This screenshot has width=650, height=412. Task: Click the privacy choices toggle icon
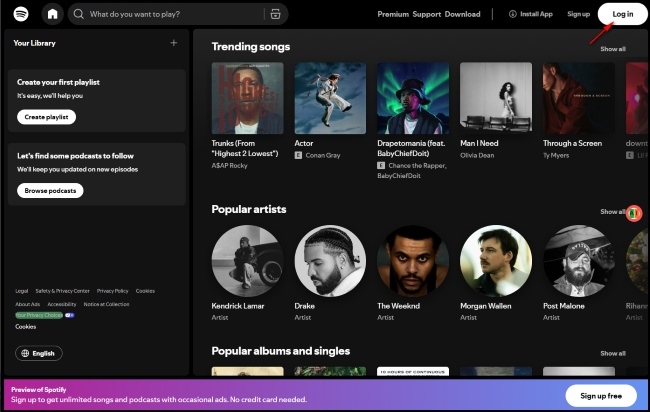tap(70, 315)
